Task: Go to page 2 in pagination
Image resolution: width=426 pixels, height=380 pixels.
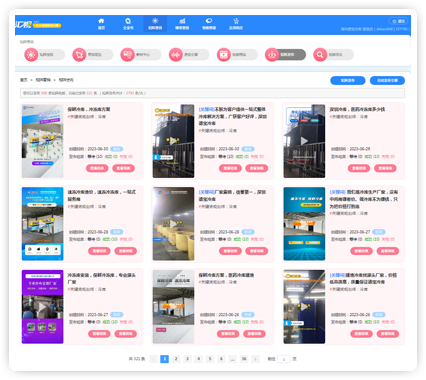Action: point(176,359)
